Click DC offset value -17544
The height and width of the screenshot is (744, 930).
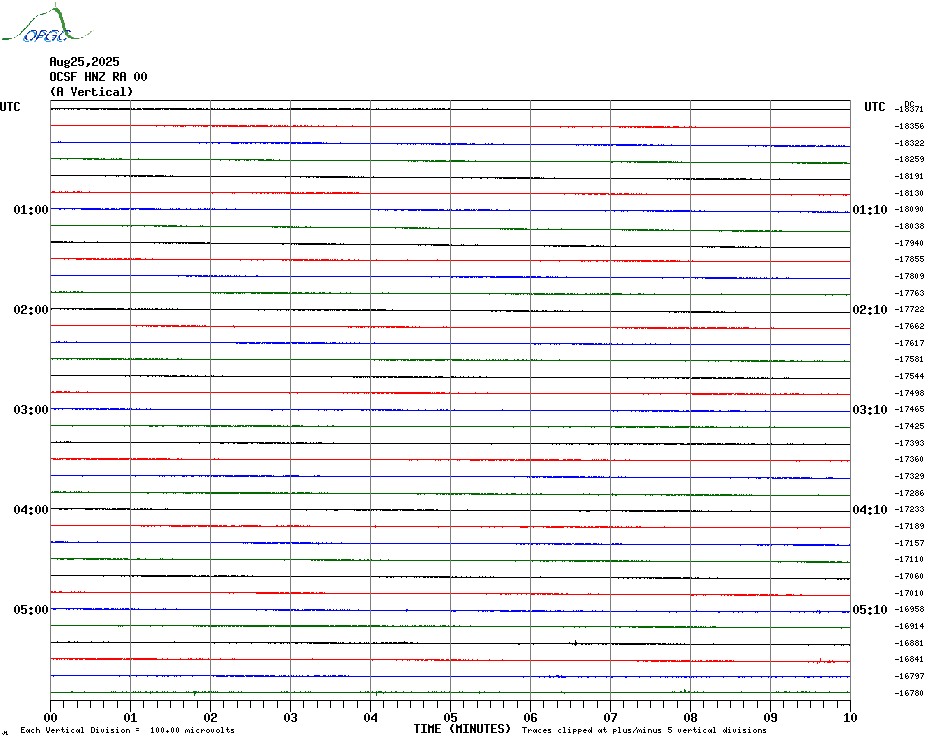[909, 376]
